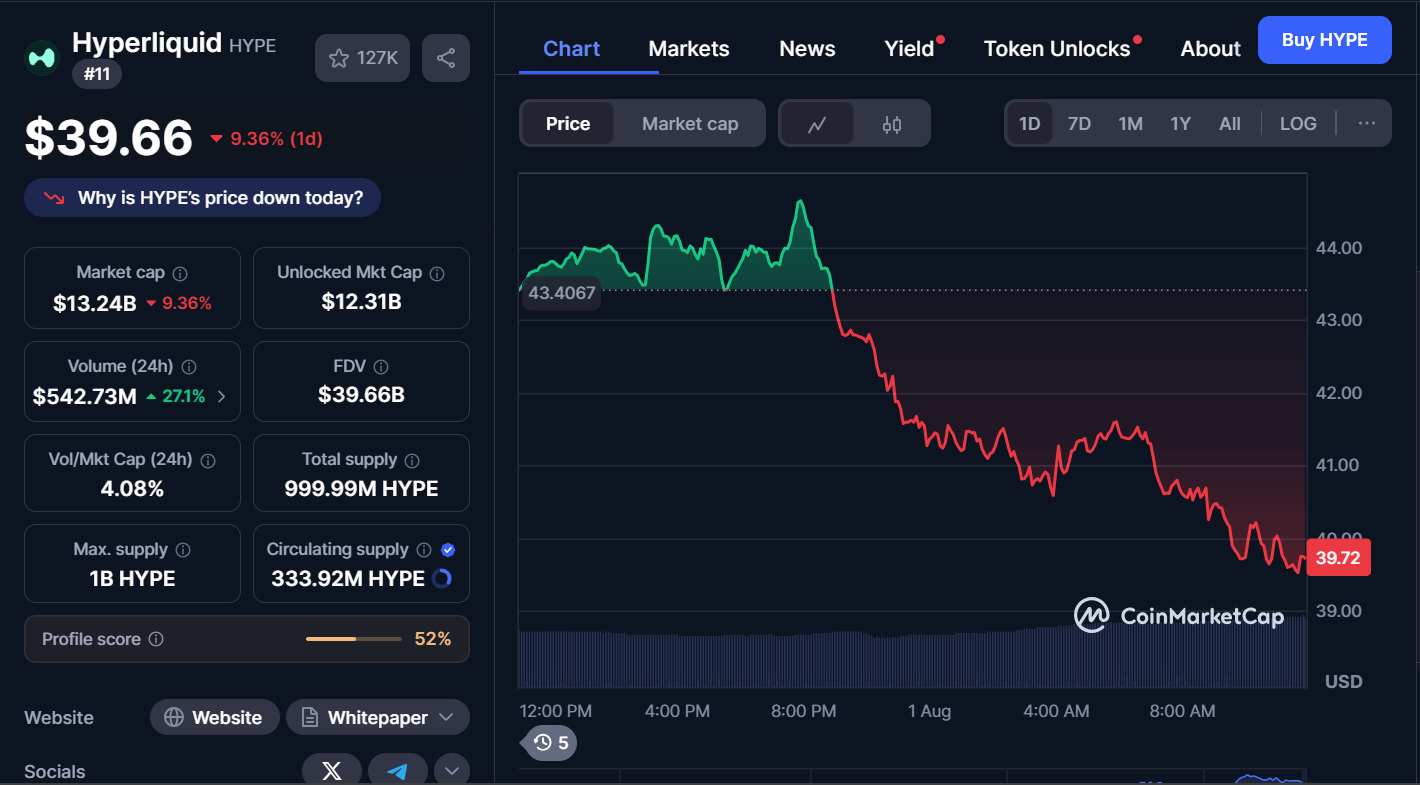Click the Unlocked Mkt Cap info icon
Image resolution: width=1420 pixels, height=785 pixels.
(437, 273)
